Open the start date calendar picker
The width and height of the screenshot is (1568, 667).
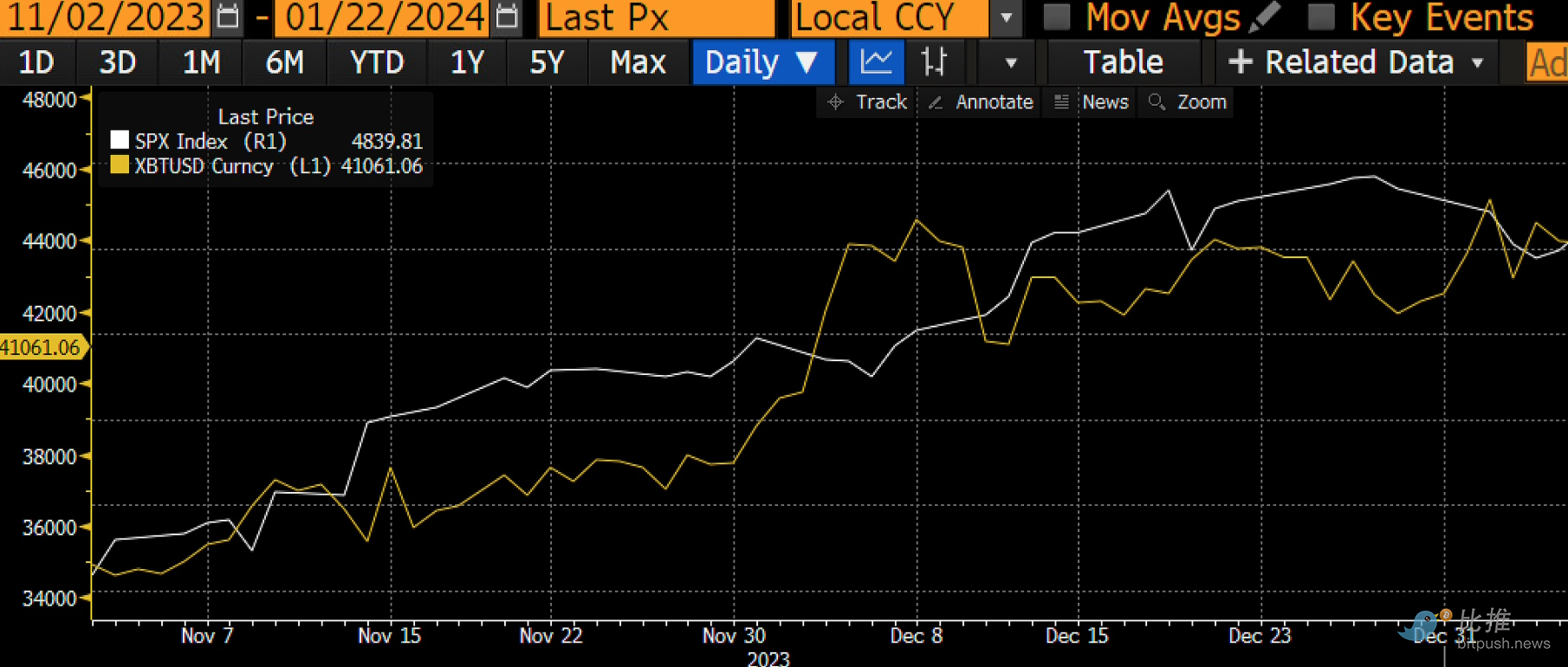pyautogui.click(x=228, y=16)
